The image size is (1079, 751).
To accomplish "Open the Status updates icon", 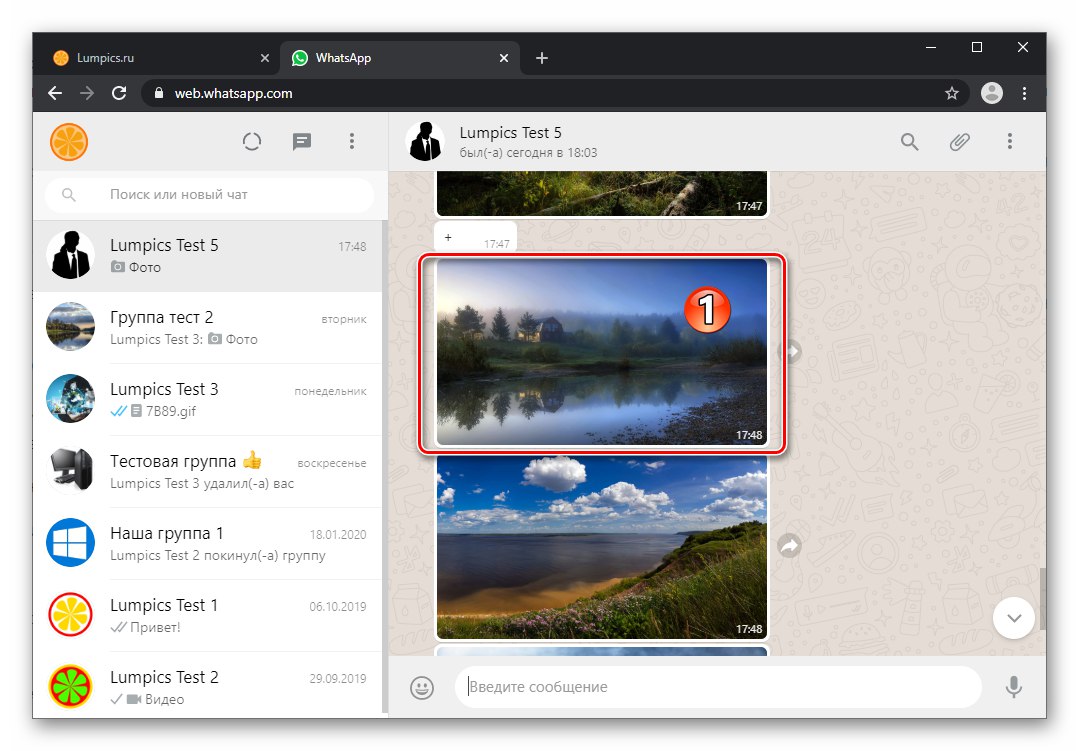I will pyautogui.click(x=251, y=141).
